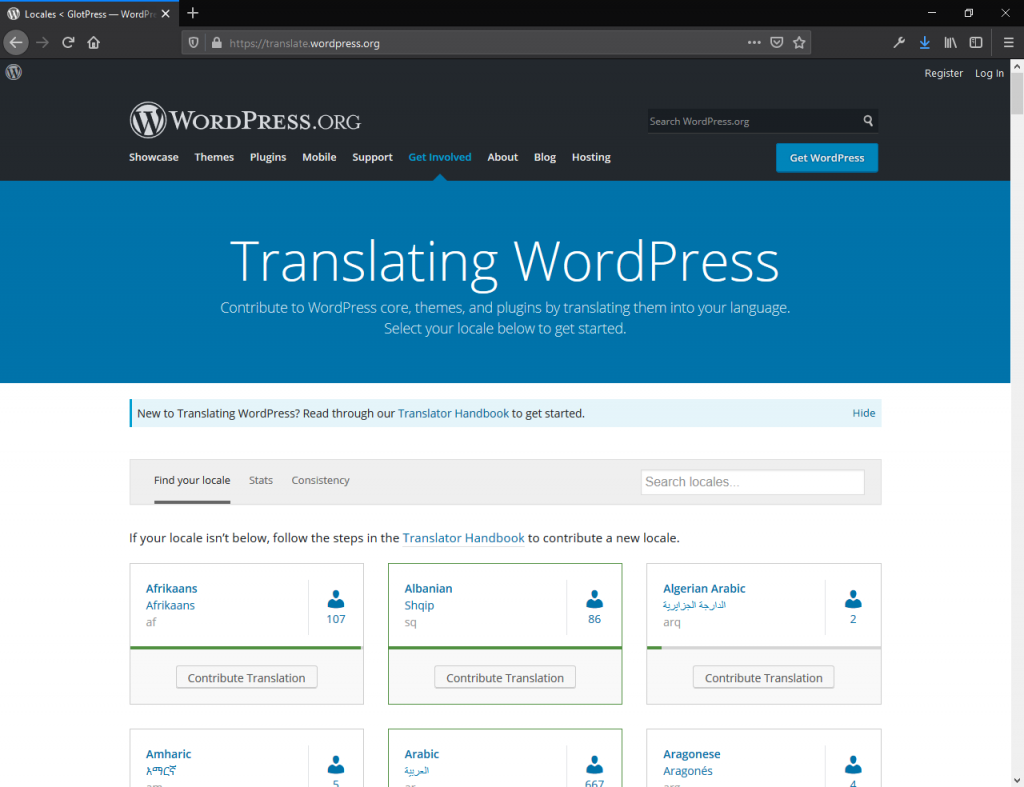Show downloads panel
The width and height of the screenshot is (1024, 787).
(925, 42)
